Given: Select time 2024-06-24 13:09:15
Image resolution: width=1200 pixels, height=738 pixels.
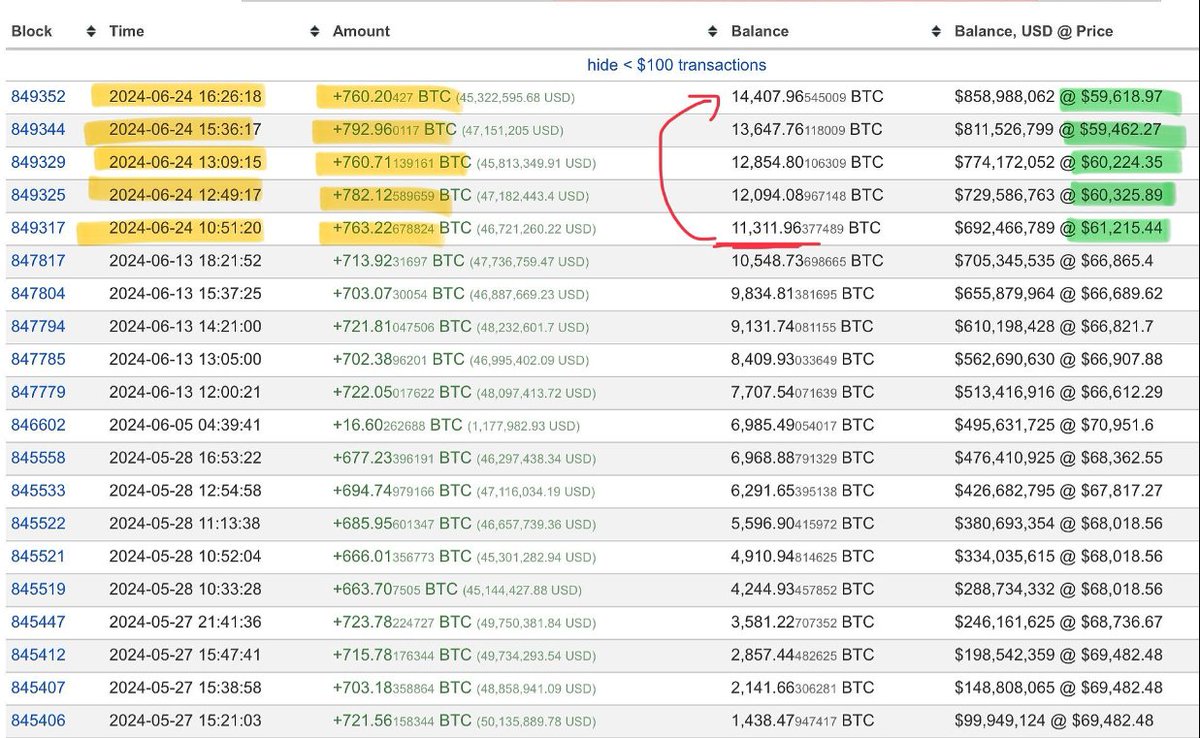Looking at the screenshot, I should 185,163.
